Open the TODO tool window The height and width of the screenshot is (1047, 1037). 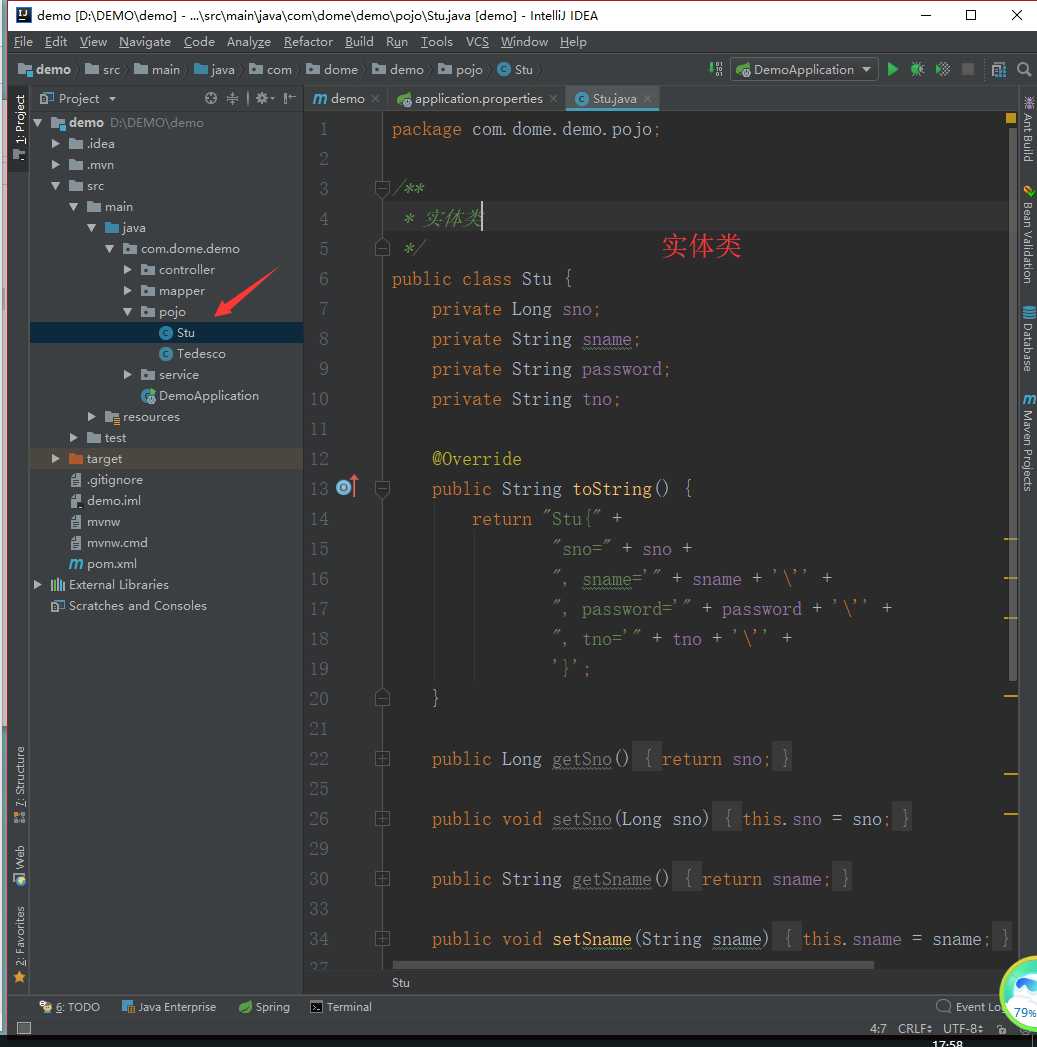tap(69, 1007)
